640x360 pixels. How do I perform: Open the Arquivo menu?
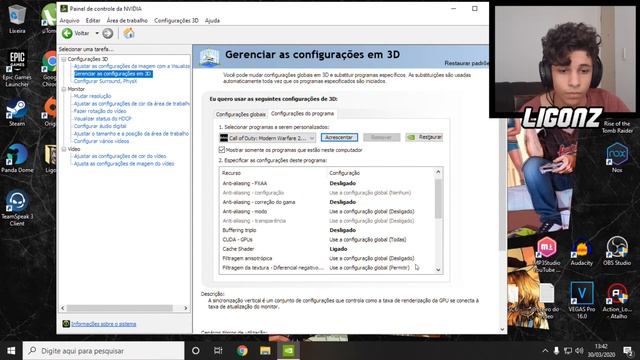69,20
